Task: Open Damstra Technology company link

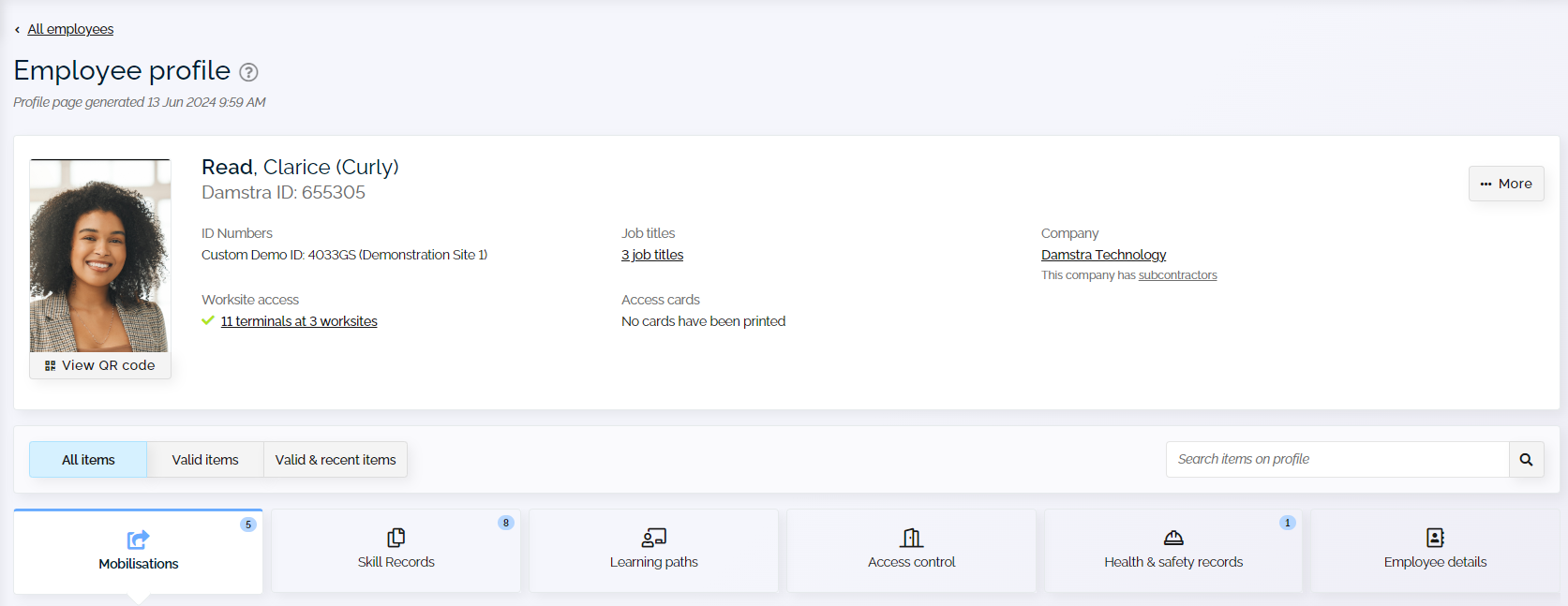Action: click(1103, 255)
